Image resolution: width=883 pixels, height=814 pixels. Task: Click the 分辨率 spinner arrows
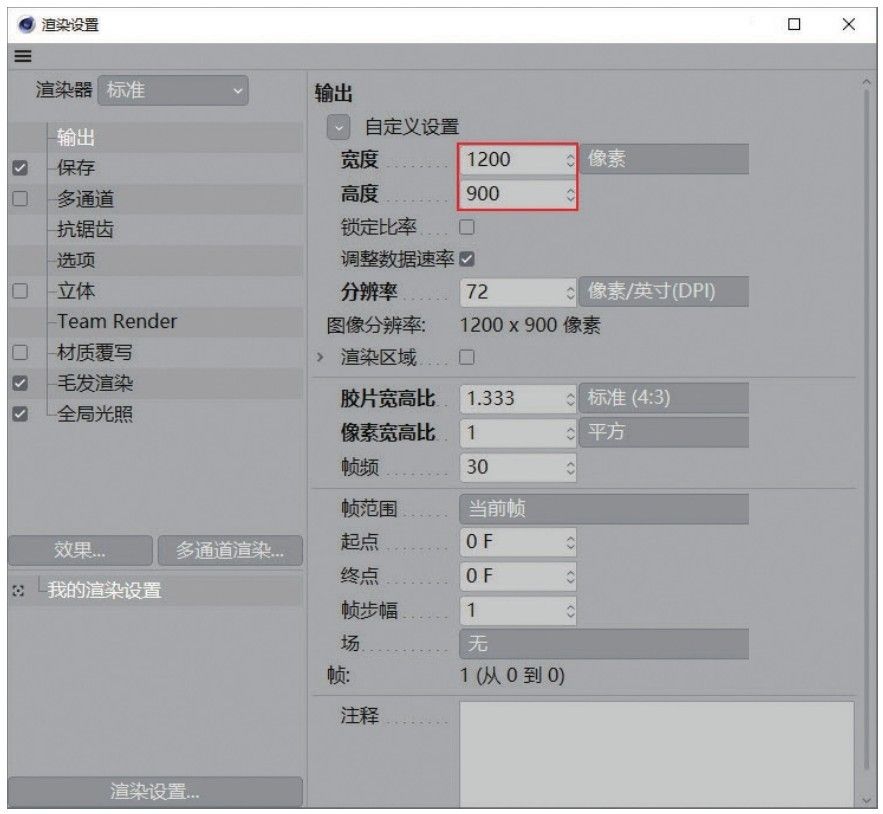pos(570,292)
